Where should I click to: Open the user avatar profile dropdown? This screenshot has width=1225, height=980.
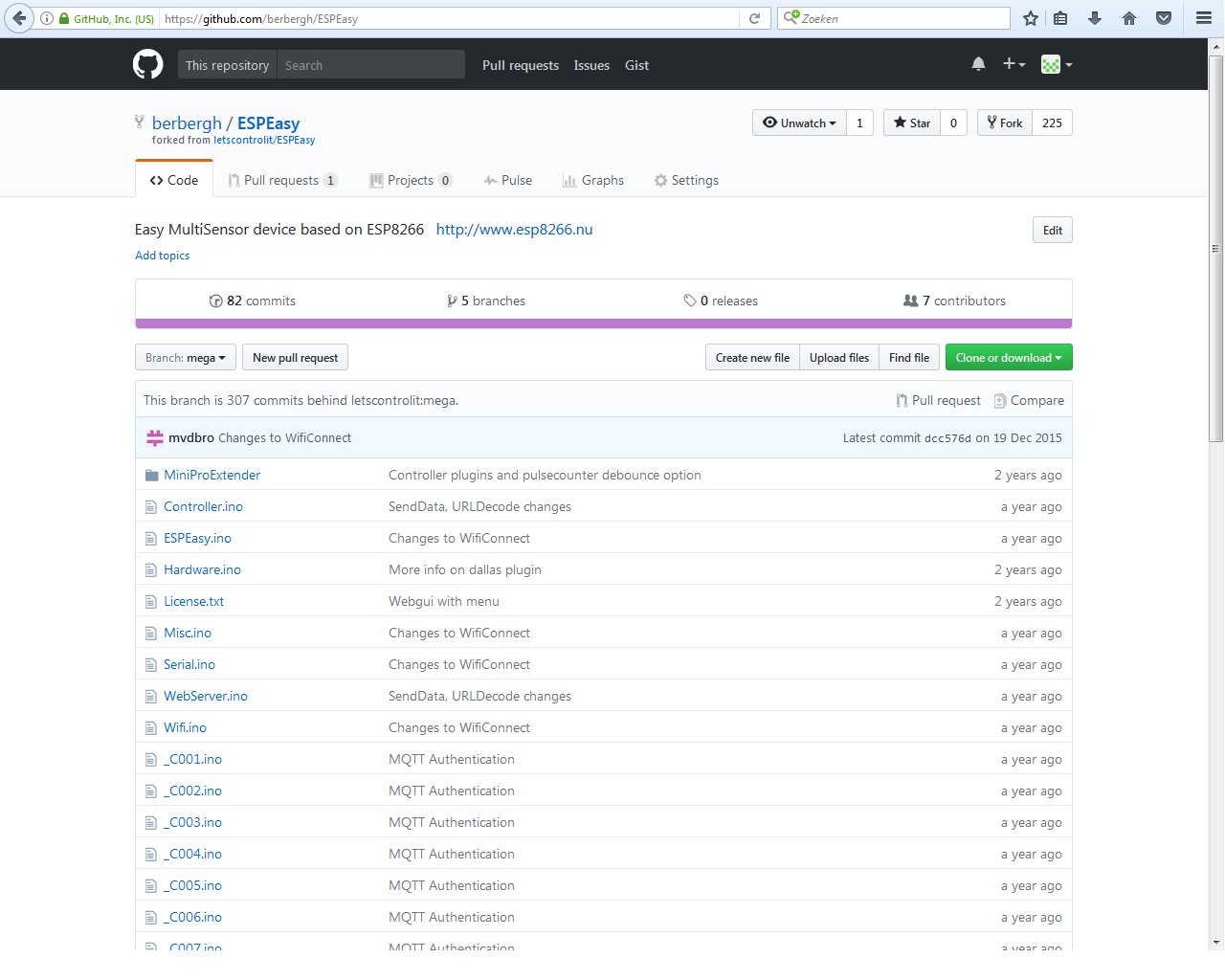click(x=1057, y=64)
